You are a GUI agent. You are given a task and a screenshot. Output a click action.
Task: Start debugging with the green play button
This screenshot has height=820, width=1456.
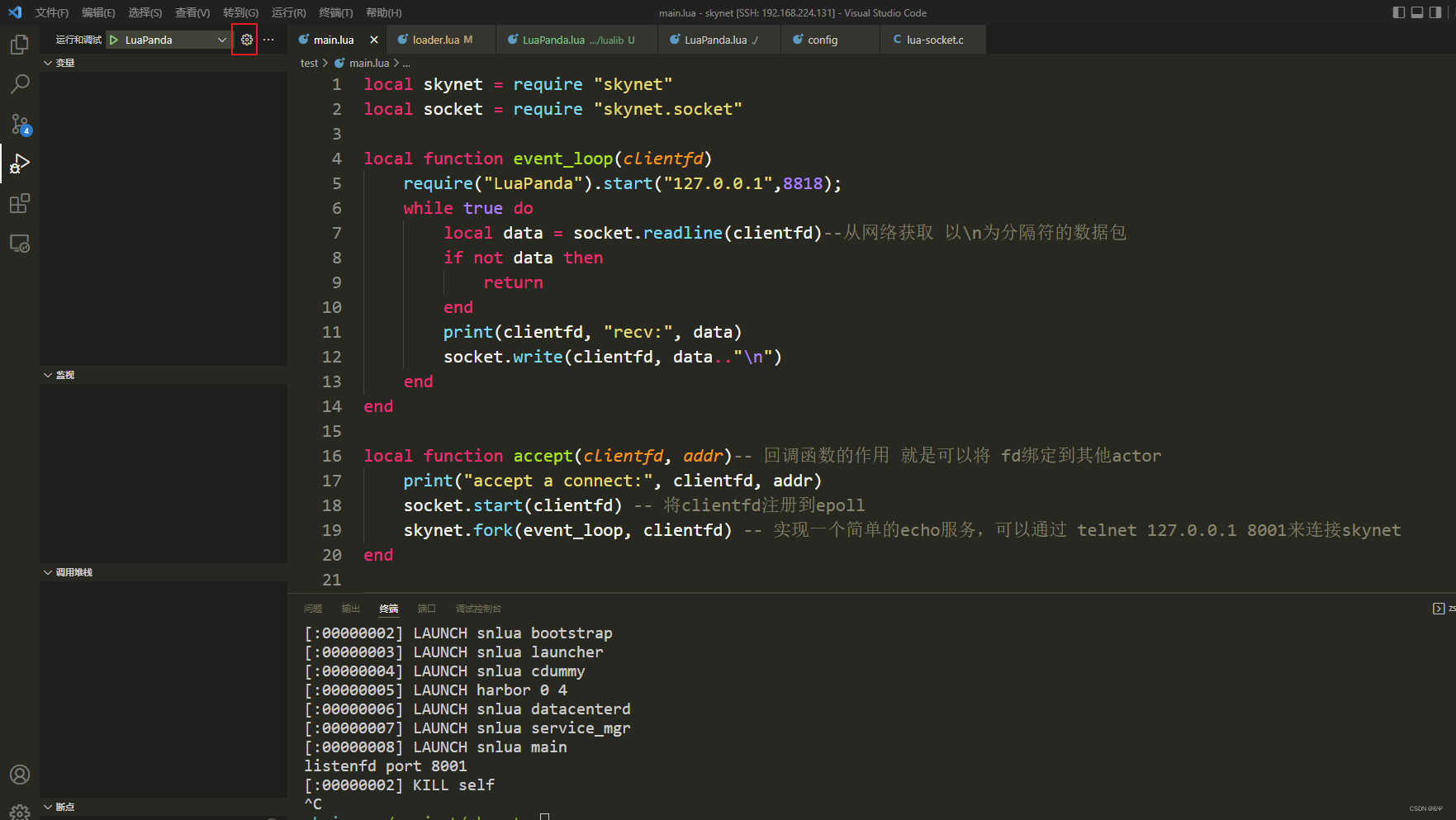pyautogui.click(x=114, y=40)
